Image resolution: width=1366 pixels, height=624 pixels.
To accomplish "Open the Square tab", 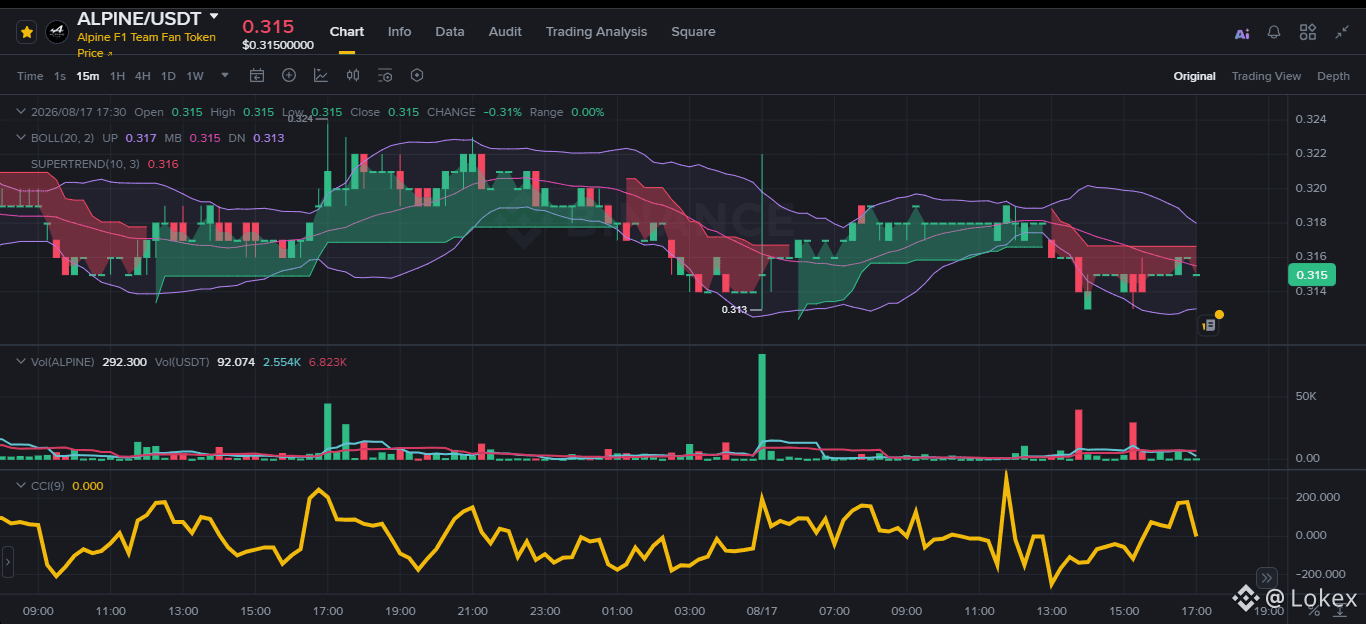I will tap(693, 32).
